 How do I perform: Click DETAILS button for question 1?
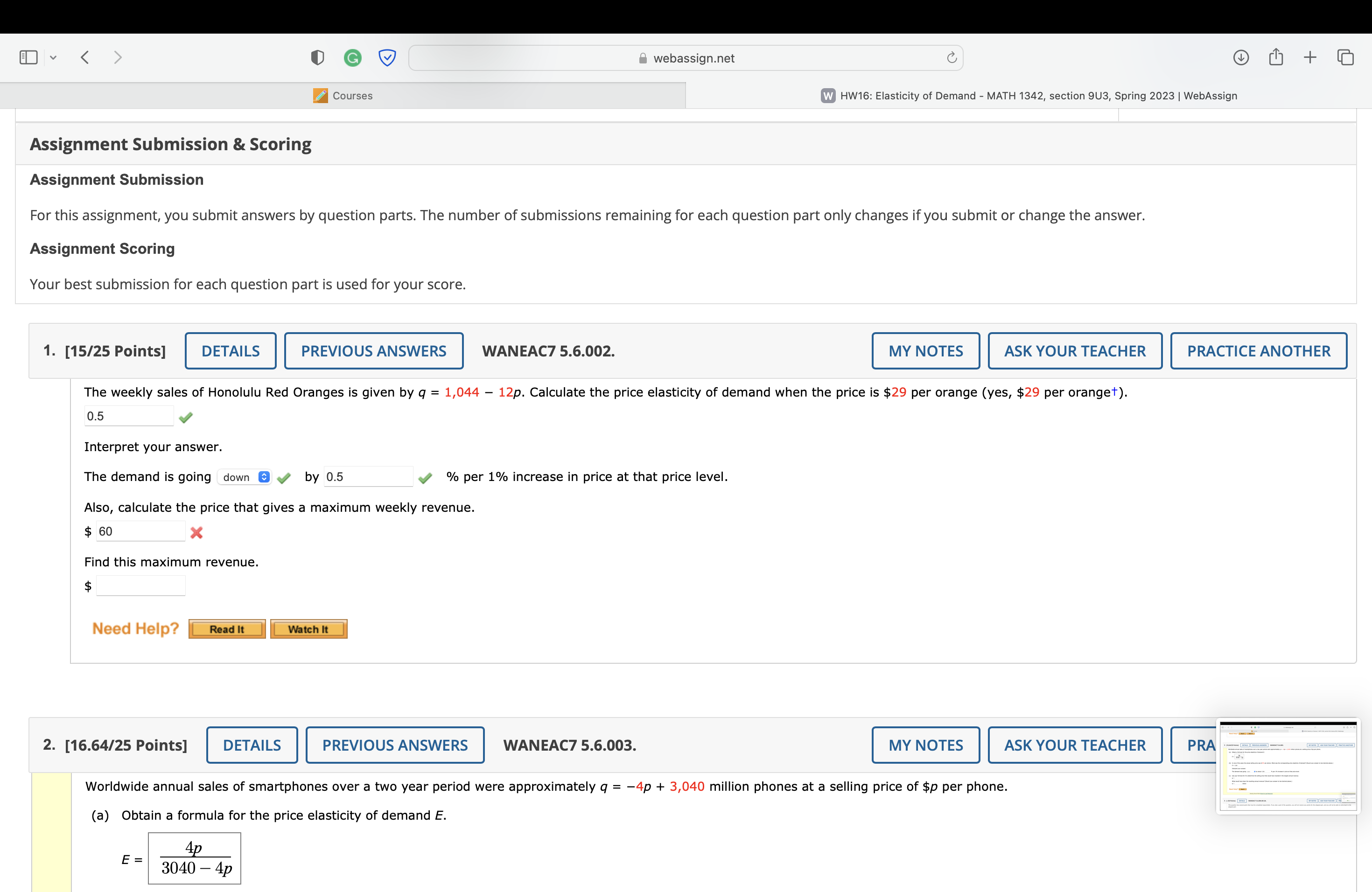click(x=230, y=351)
